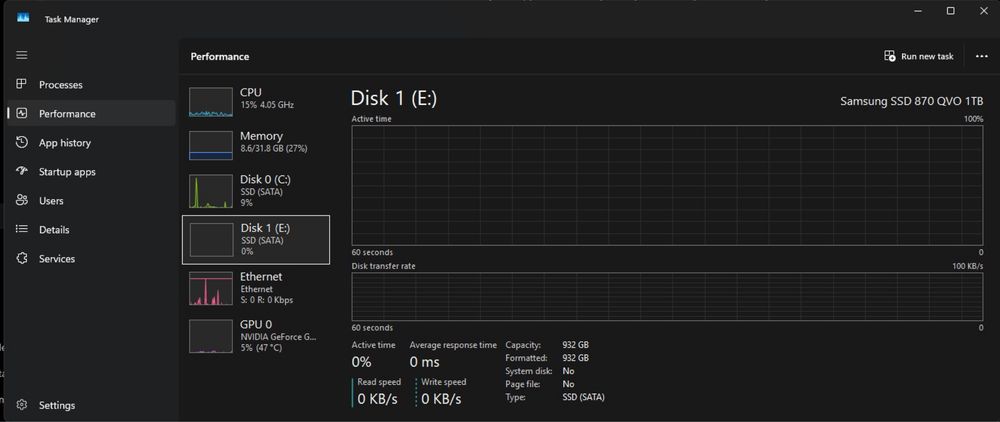The image size is (1000, 422).
Task: Click the Performance page heading
Action: (x=219, y=57)
